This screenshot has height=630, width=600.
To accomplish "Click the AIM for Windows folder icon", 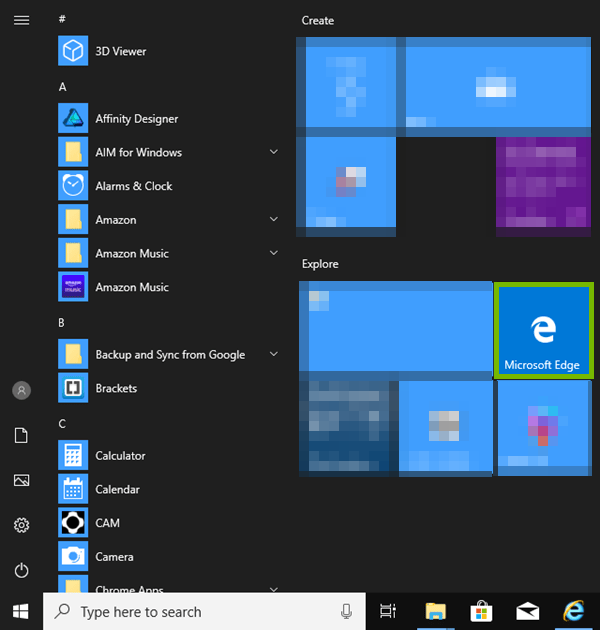I will tap(73, 152).
